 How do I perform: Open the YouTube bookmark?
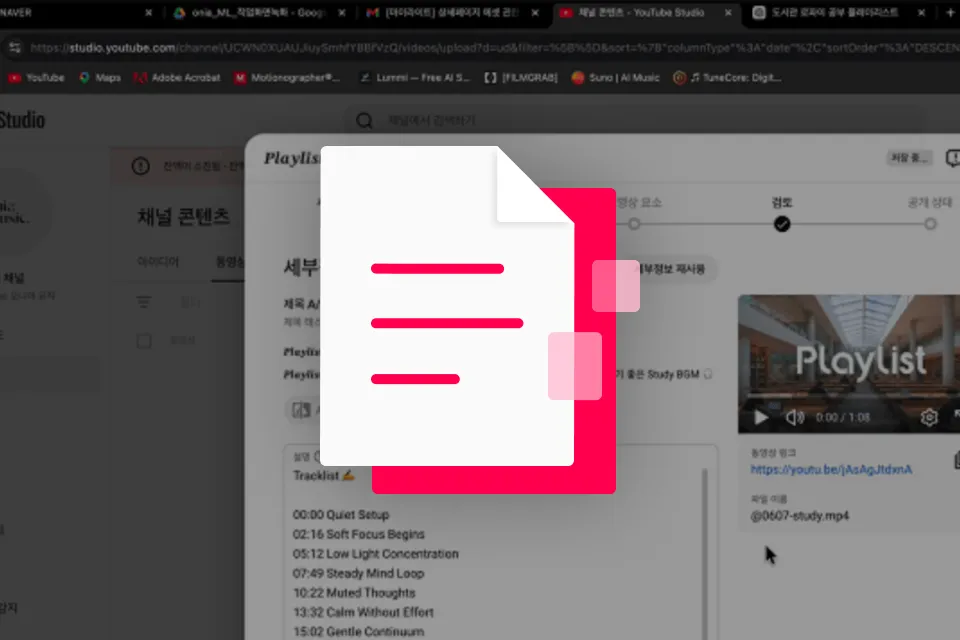[x=36, y=78]
